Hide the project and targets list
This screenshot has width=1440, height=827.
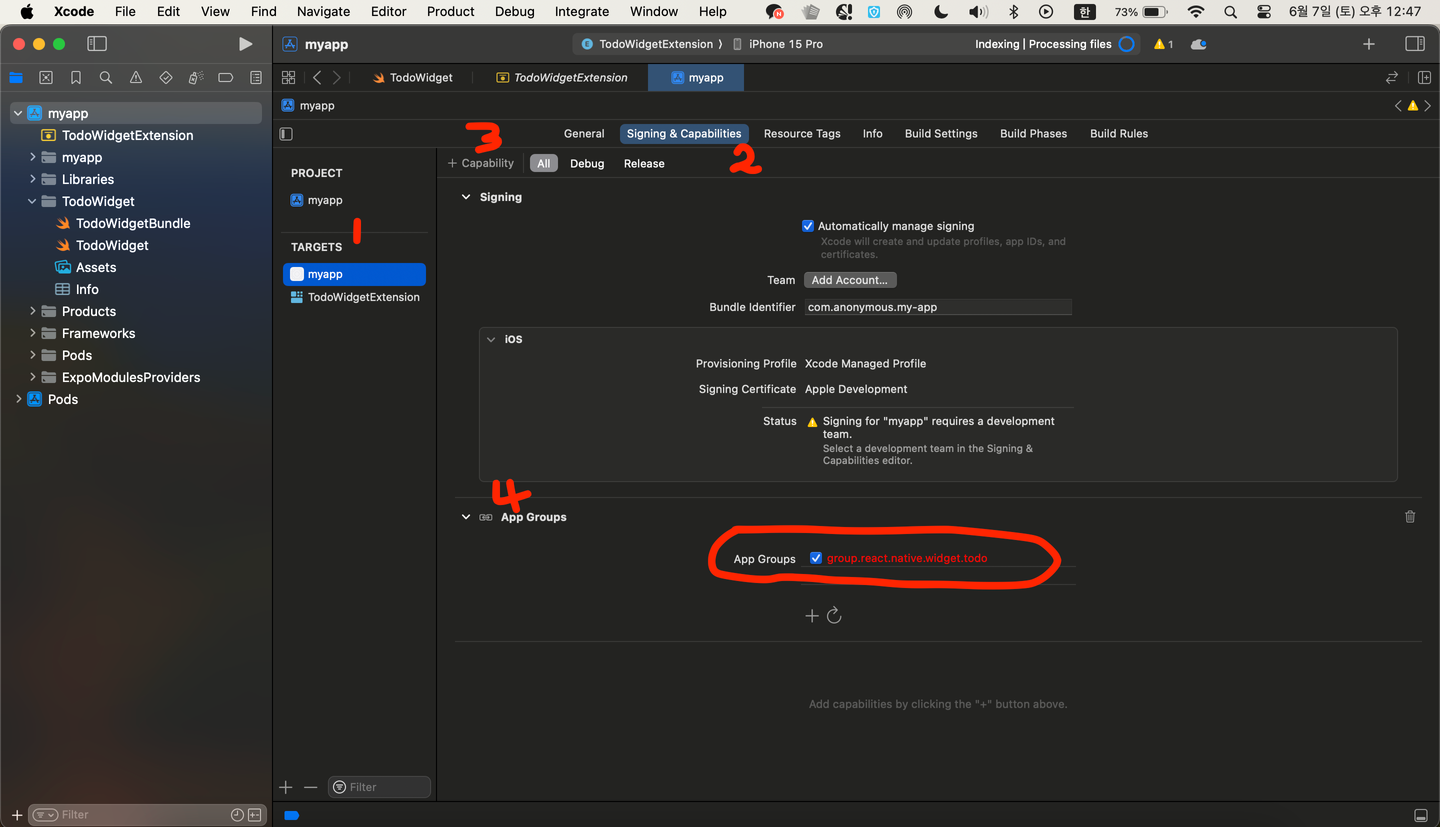click(287, 133)
